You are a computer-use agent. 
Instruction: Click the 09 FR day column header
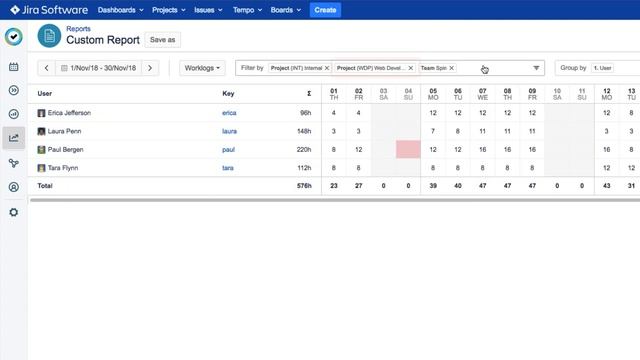(x=532, y=94)
